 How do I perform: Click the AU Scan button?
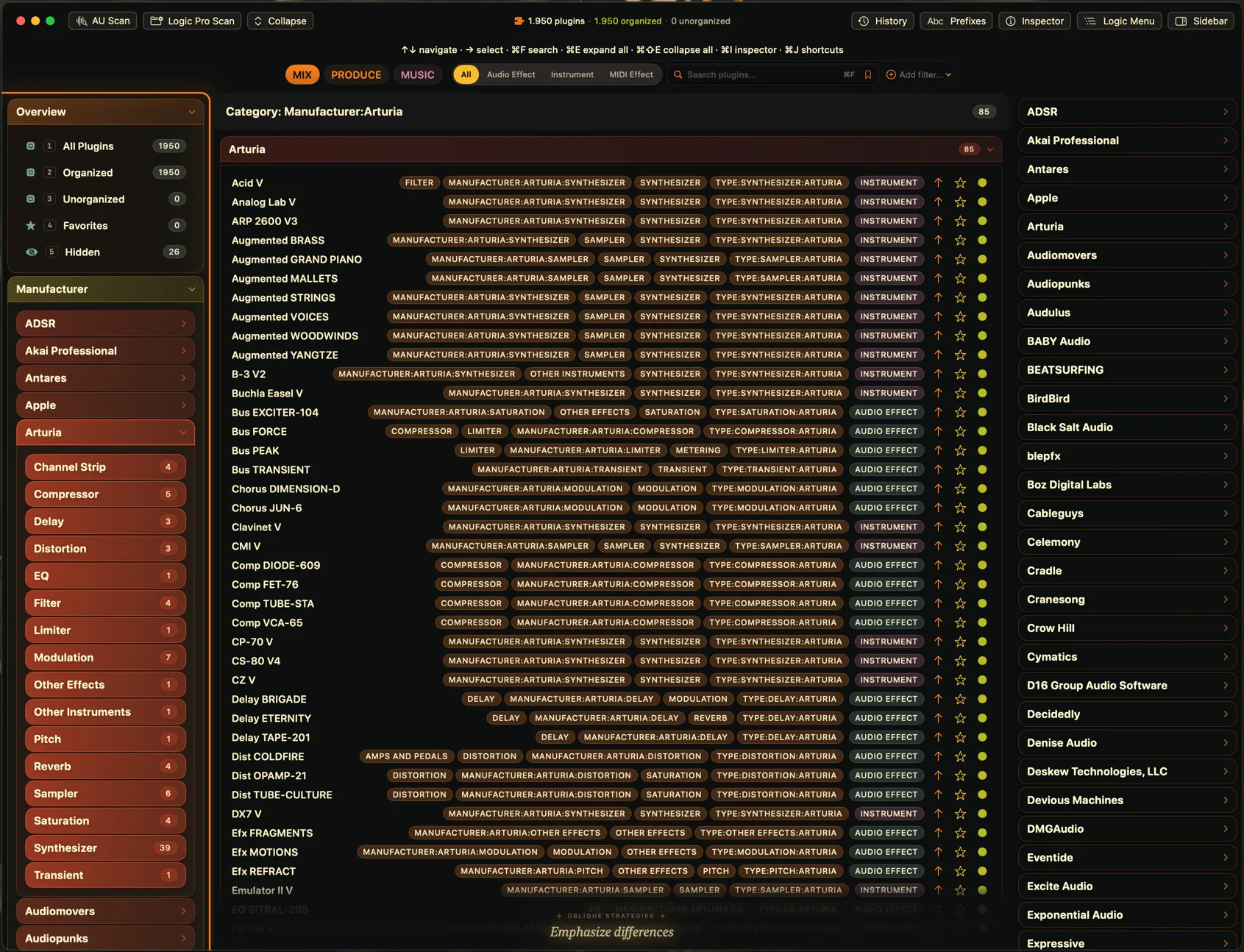103,21
